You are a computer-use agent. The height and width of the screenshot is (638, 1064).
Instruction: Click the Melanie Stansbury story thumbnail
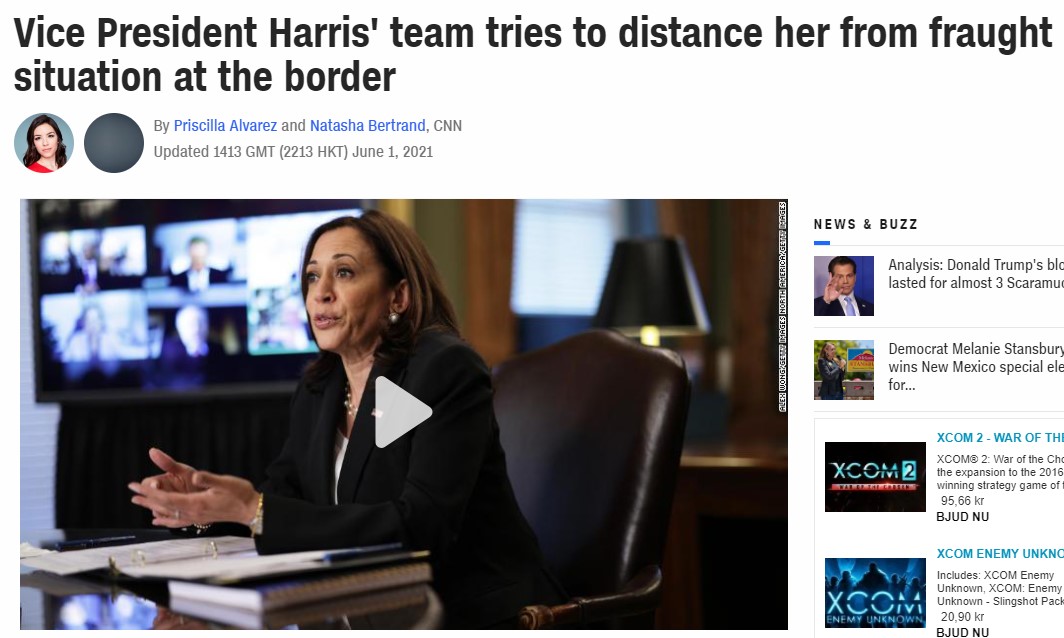843,370
